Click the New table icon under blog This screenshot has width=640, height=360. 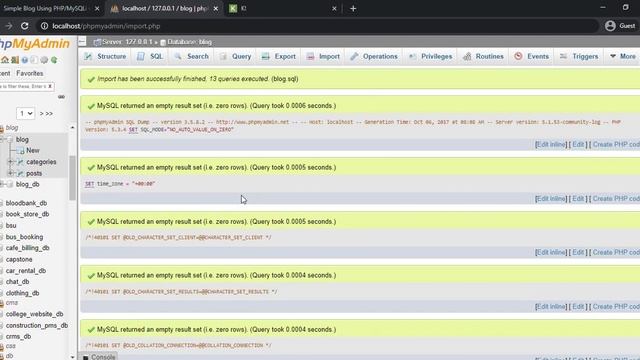(x=20, y=151)
